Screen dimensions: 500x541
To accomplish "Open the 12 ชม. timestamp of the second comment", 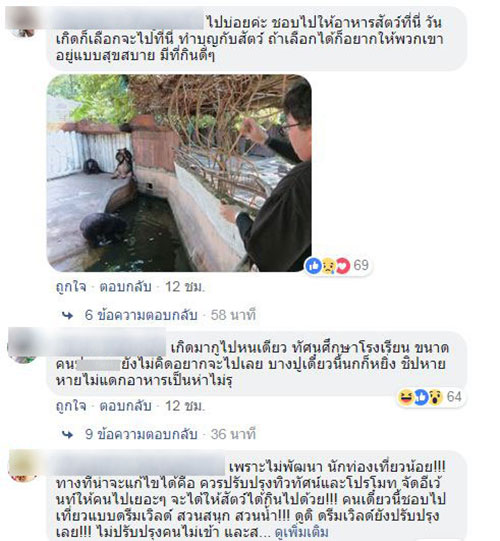I will [185, 406].
